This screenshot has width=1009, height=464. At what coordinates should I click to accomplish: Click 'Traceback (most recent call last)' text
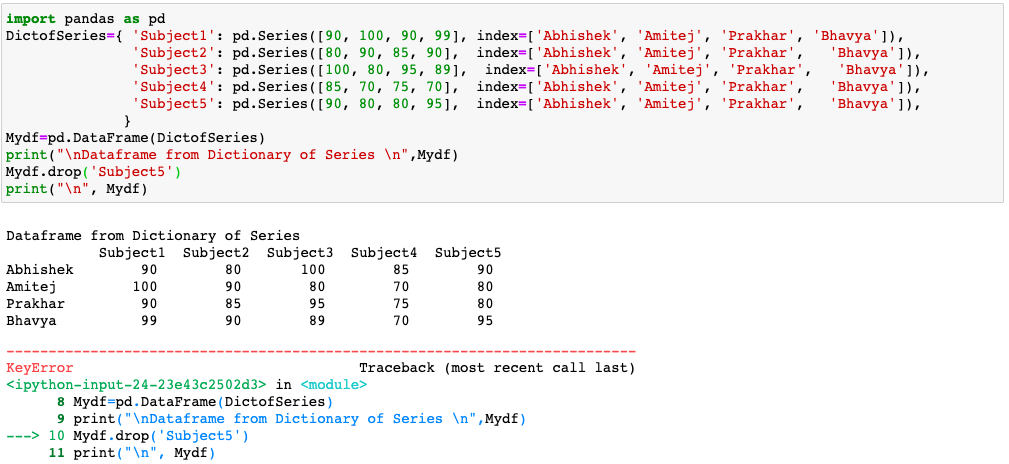(497, 368)
